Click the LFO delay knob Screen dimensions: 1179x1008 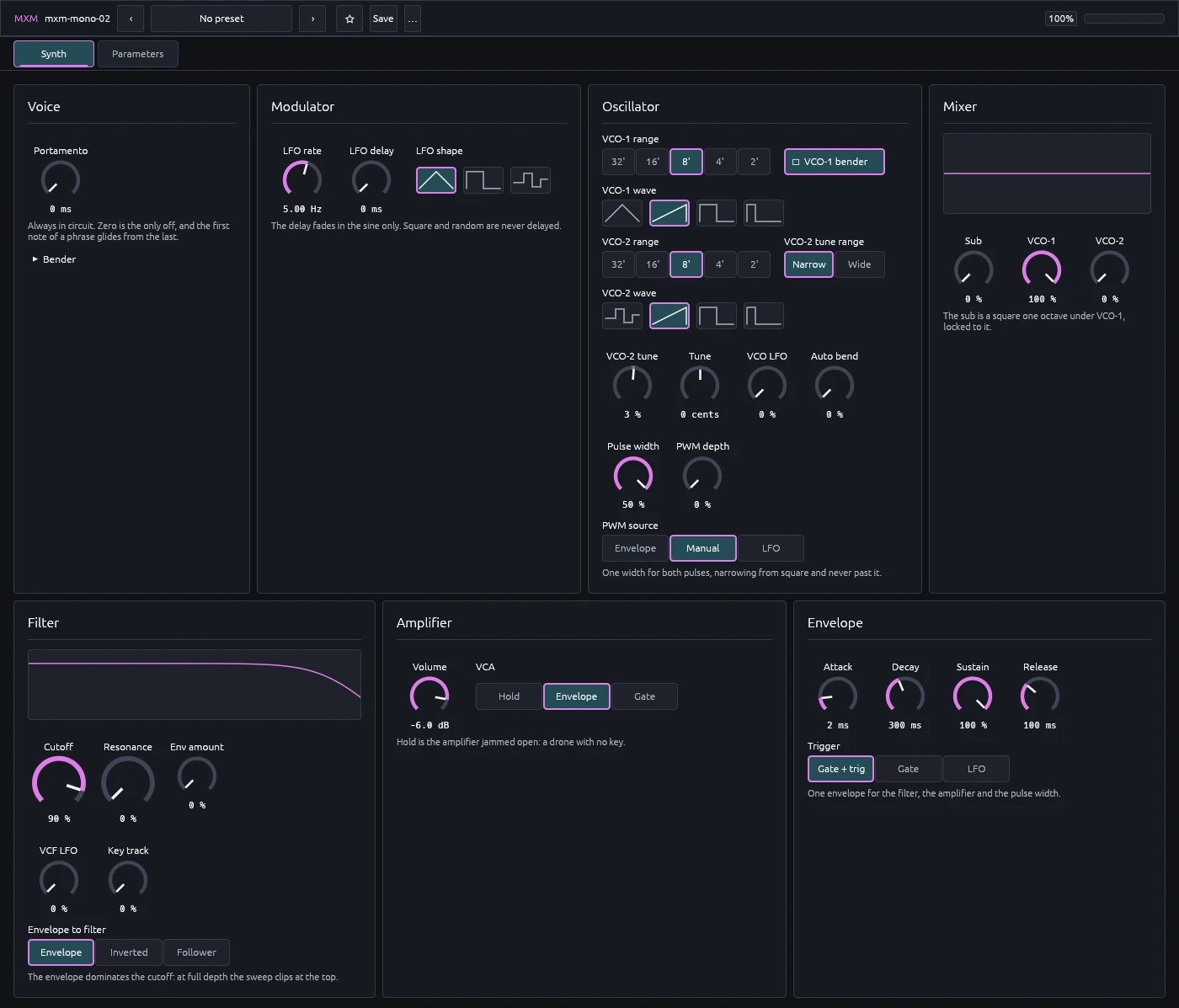pos(371,179)
